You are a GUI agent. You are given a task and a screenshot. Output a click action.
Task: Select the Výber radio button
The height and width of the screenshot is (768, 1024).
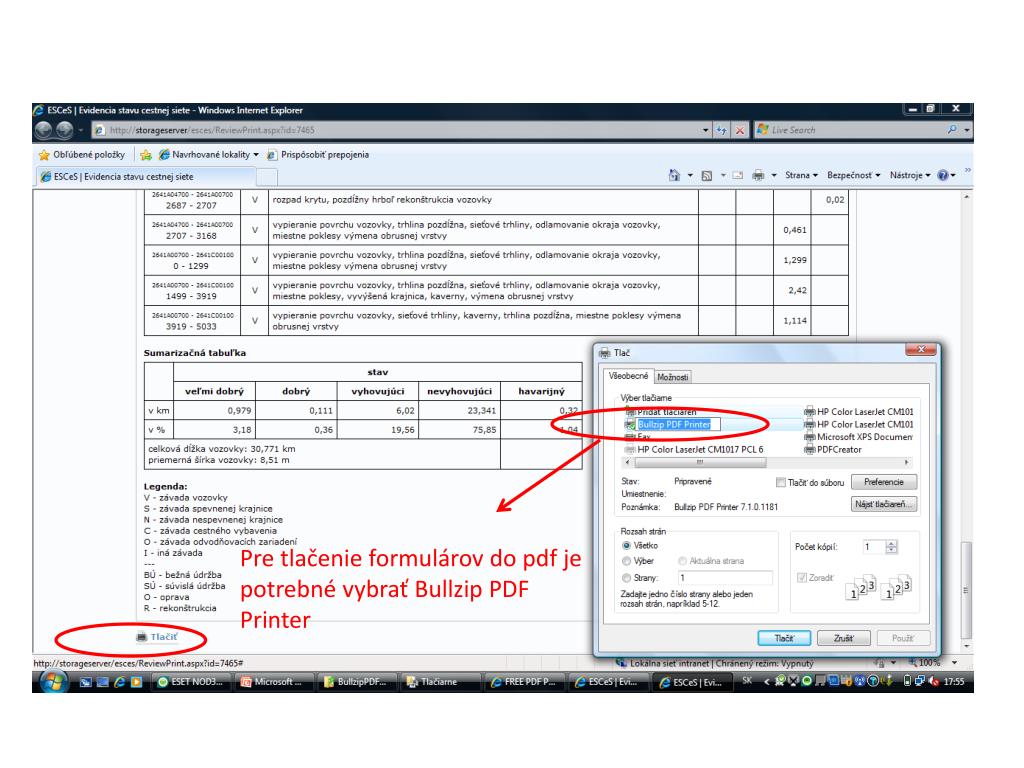click(x=626, y=561)
